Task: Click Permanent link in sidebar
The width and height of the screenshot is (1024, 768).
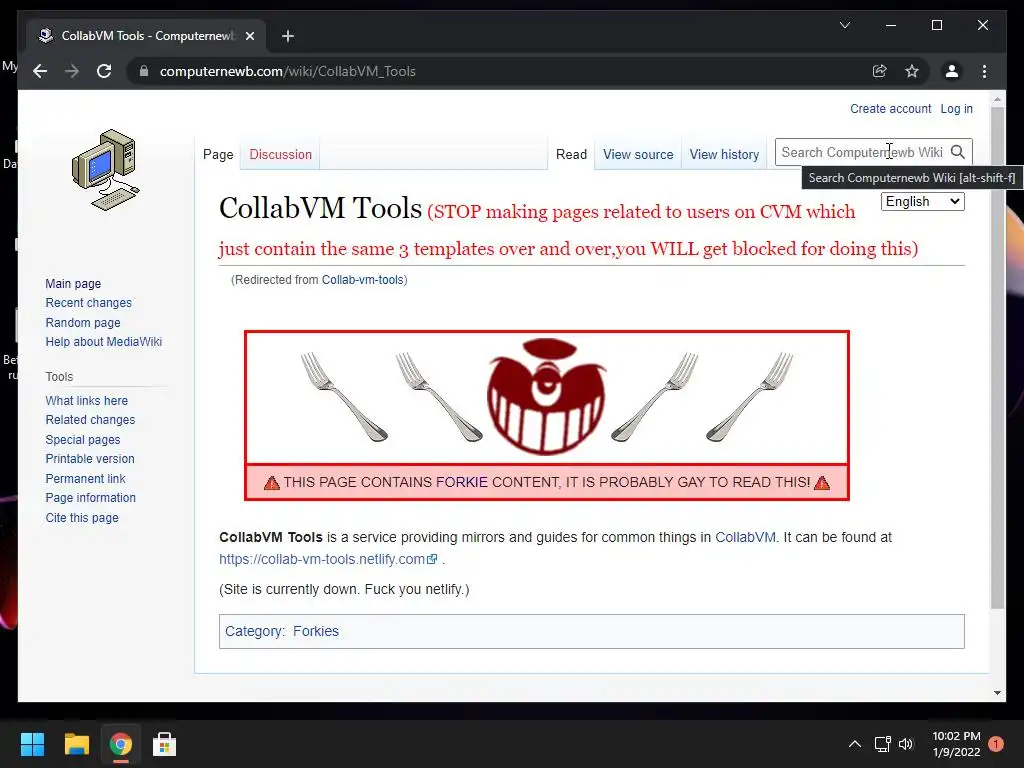Action: point(85,479)
